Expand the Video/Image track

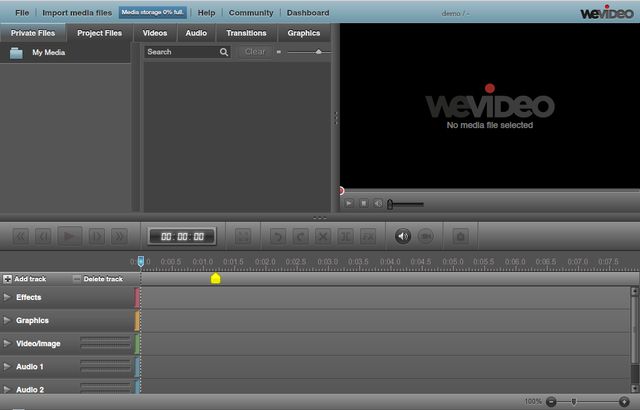coord(7,344)
